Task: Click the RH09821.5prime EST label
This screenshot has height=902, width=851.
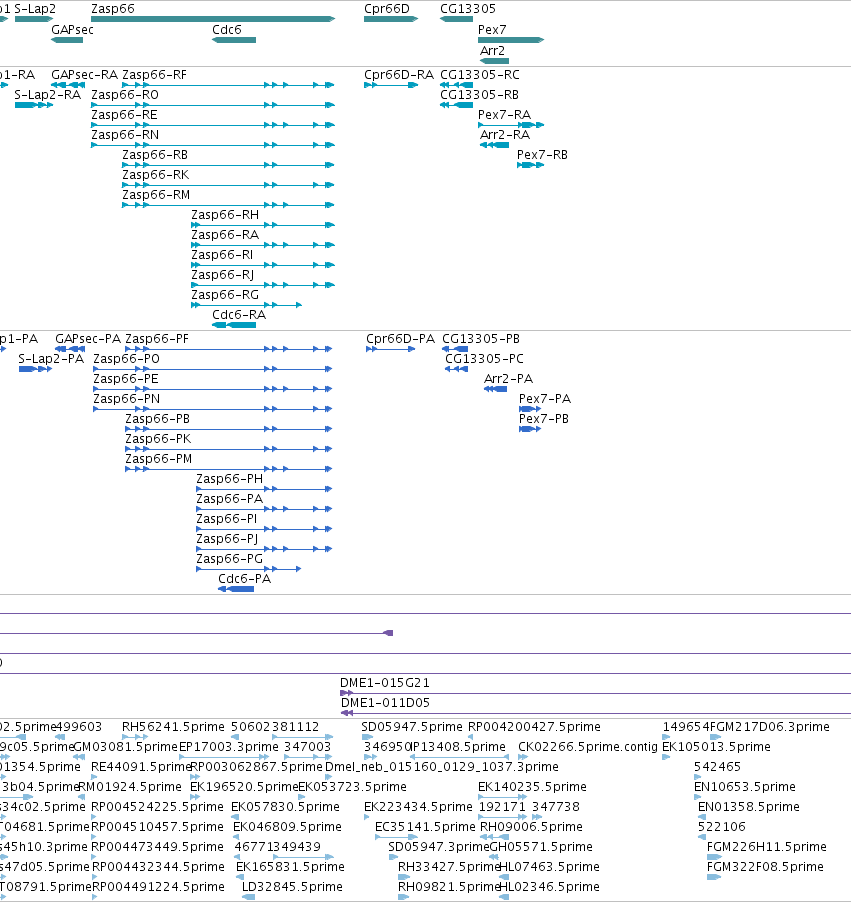Action: [x=448, y=886]
